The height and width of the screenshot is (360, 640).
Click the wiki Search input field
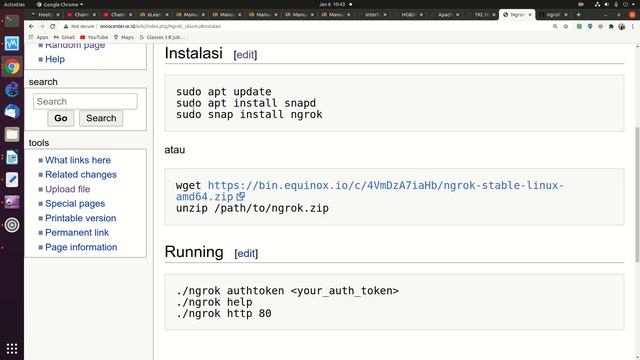85,101
